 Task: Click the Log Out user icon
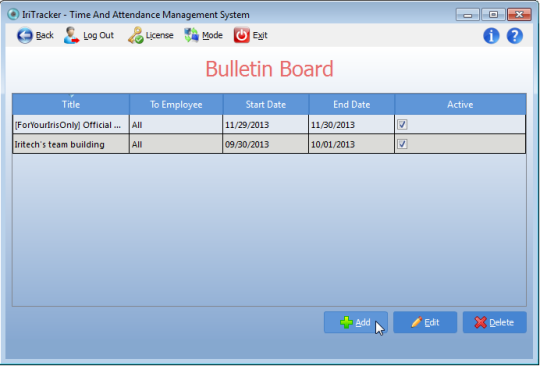click(x=71, y=35)
